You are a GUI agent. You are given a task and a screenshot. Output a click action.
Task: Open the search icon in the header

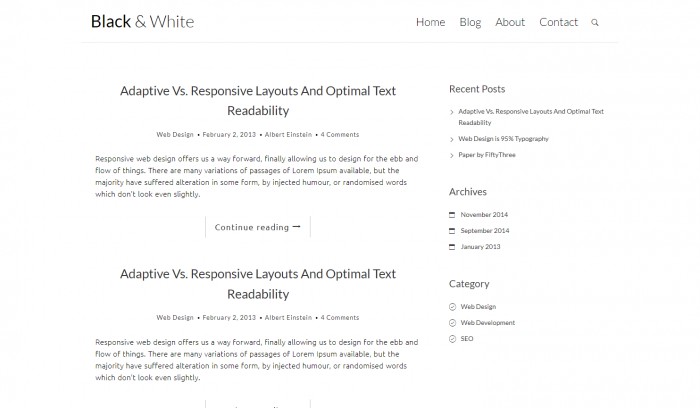pyautogui.click(x=595, y=22)
